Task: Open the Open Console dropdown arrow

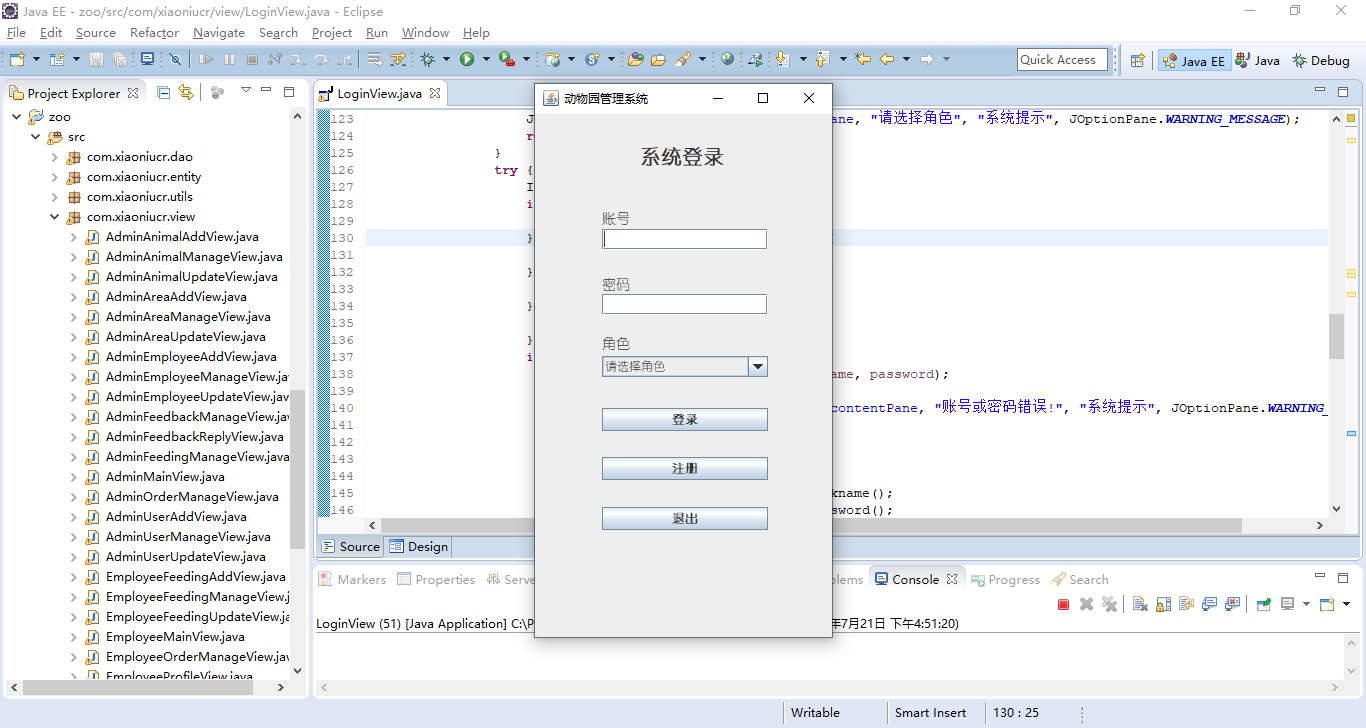Action: 1346,605
